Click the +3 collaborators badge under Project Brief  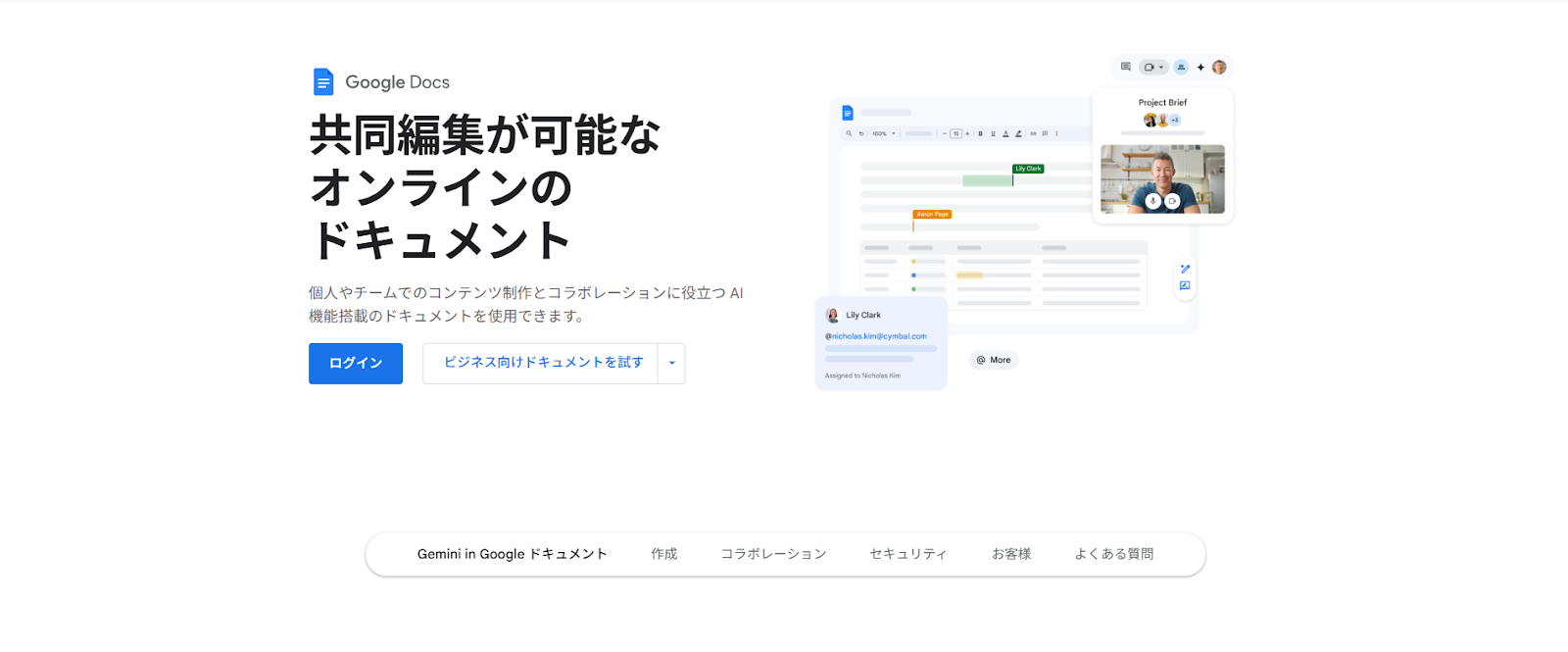[1175, 120]
